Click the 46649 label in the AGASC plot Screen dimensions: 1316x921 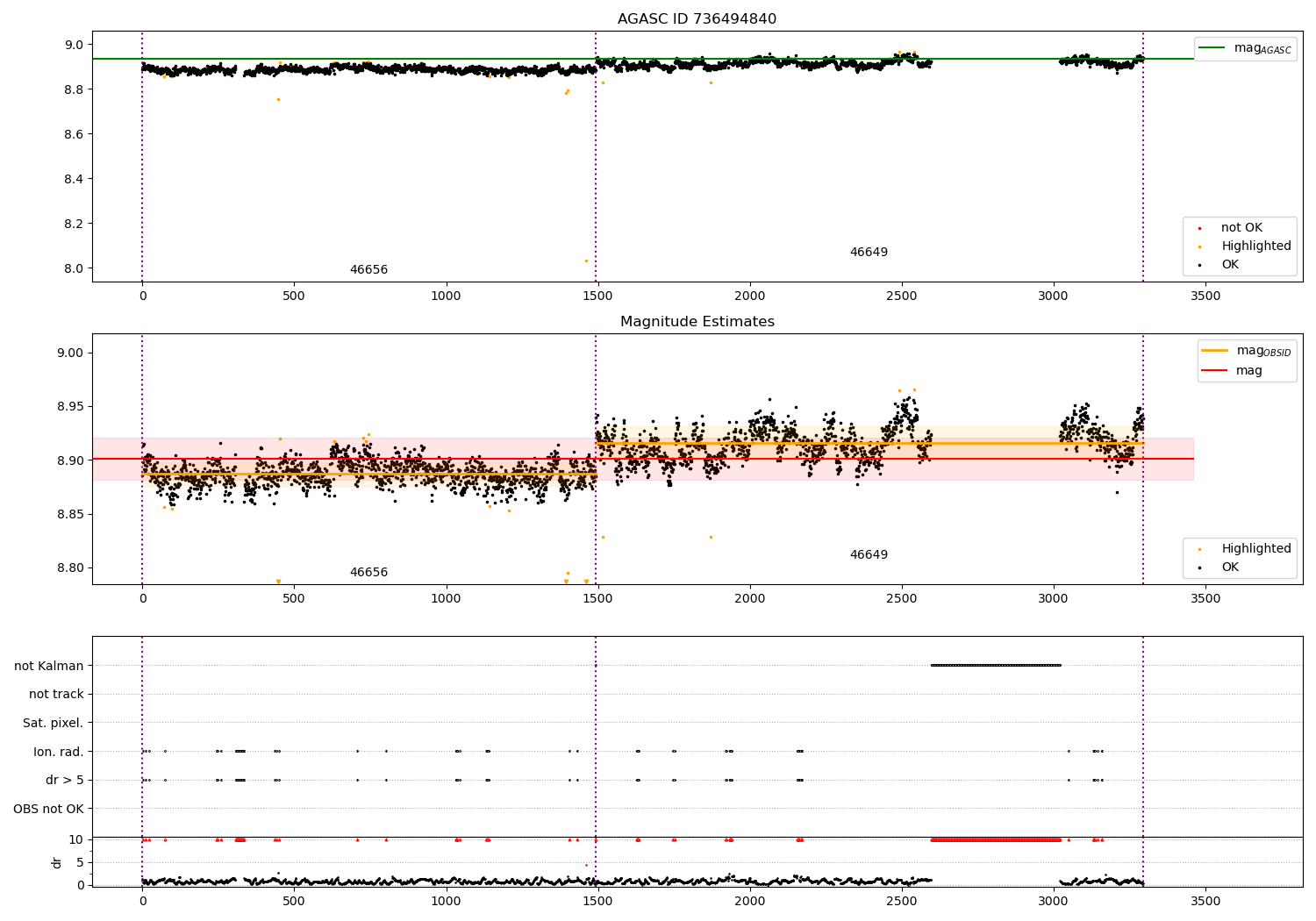869,253
